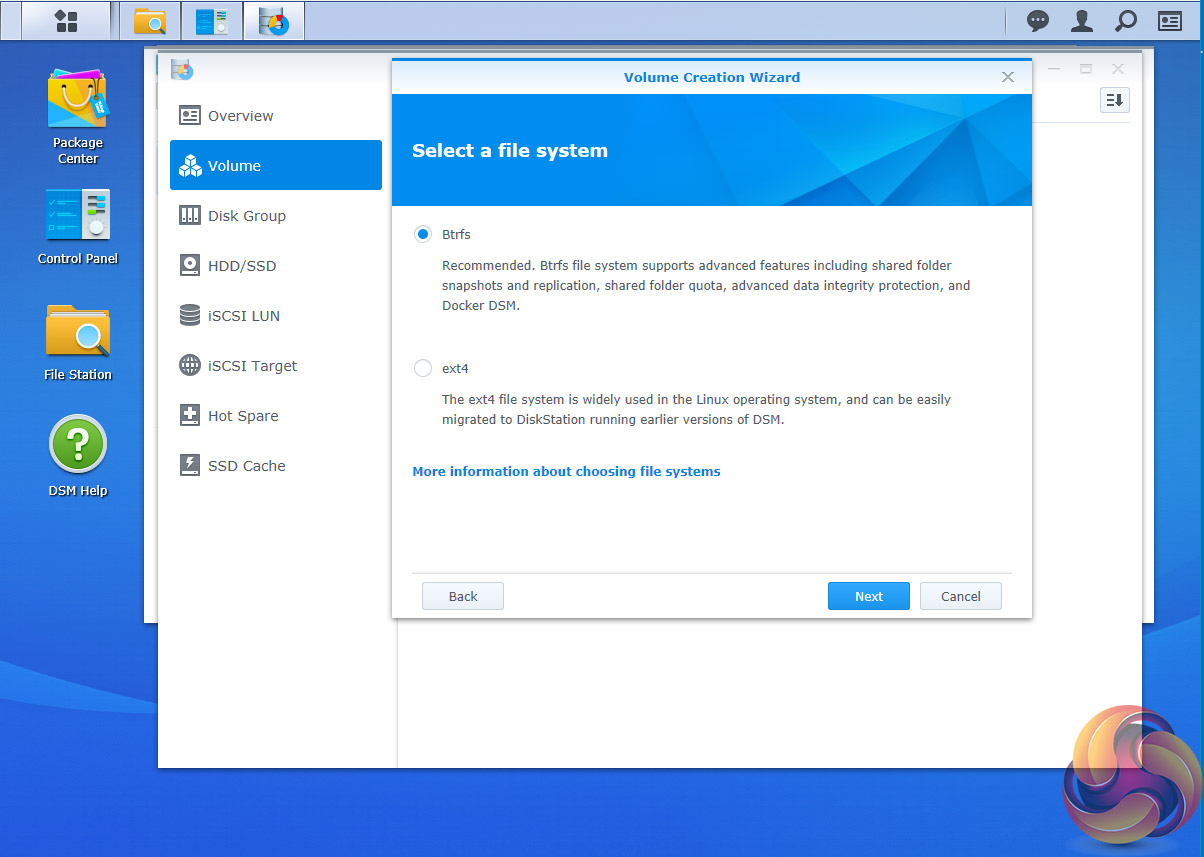Close the Volume Creation Wizard dialog

pyautogui.click(x=1008, y=77)
